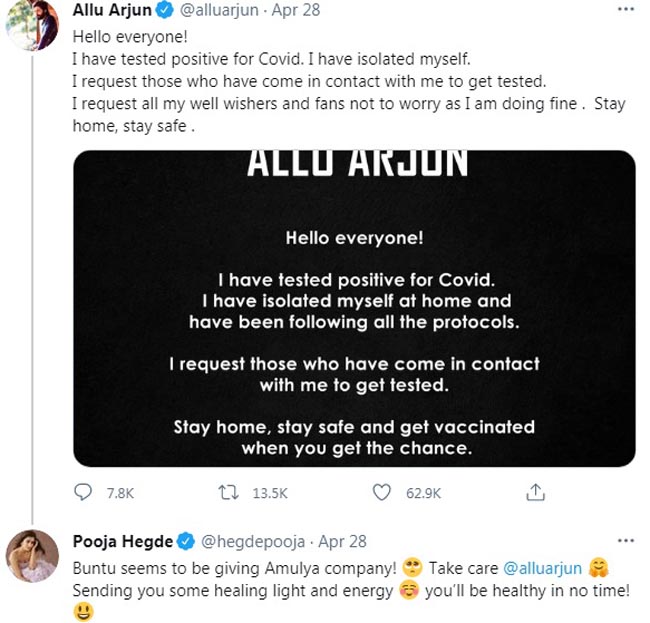Open the Allu Arjun display name

tap(114, 11)
